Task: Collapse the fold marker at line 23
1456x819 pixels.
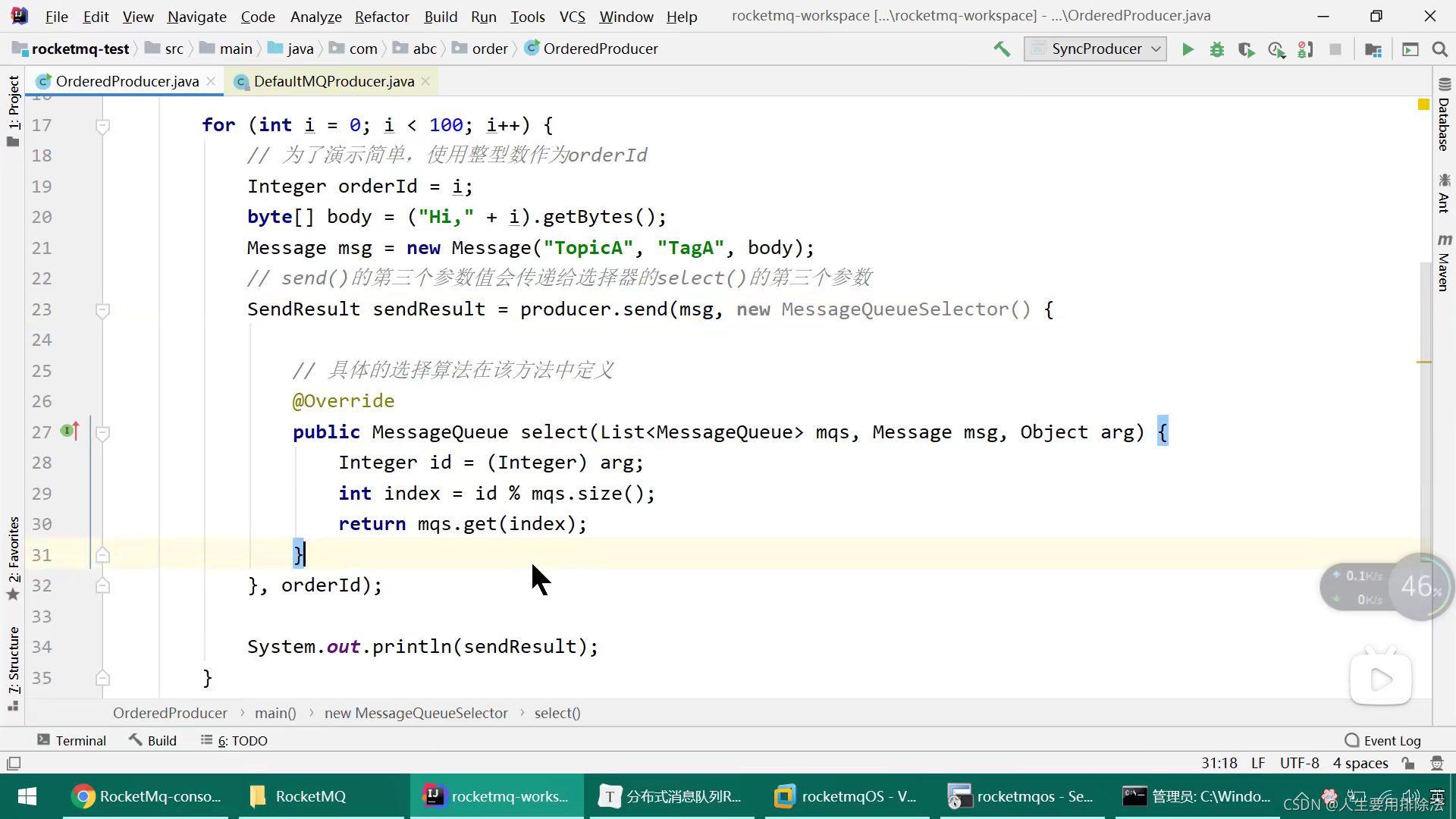Action: pos(103,310)
